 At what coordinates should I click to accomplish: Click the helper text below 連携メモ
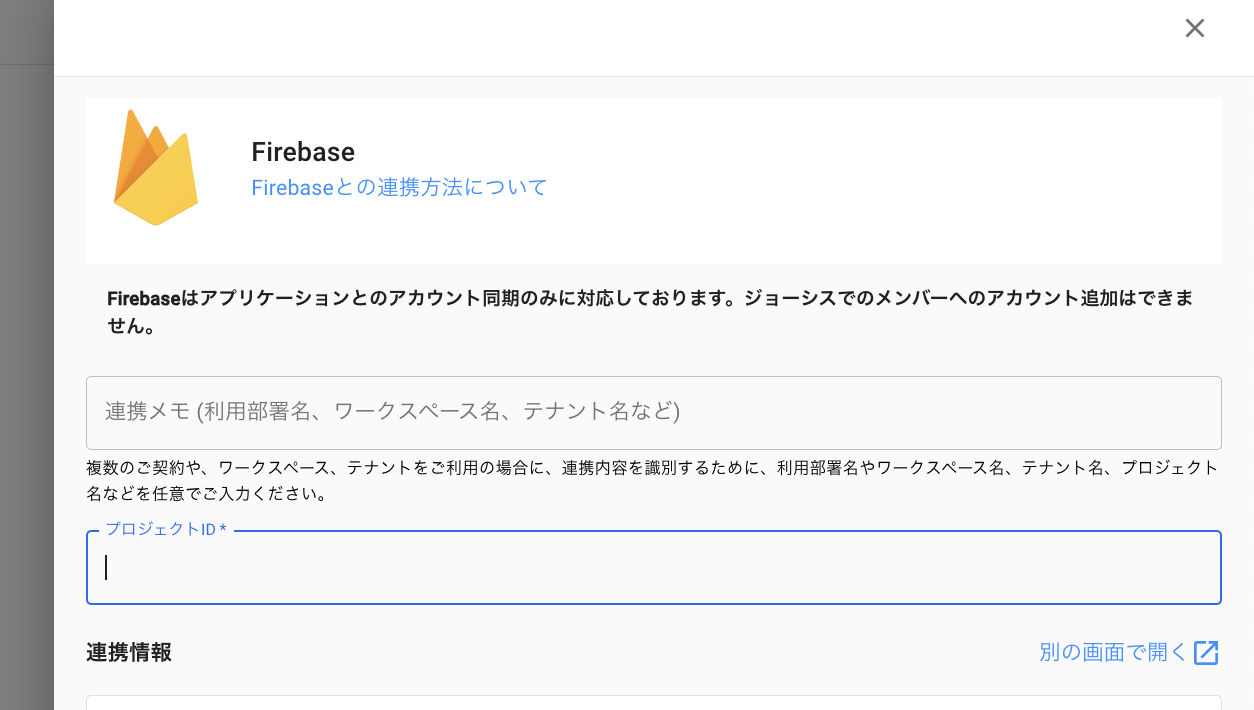[x=652, y=480]
